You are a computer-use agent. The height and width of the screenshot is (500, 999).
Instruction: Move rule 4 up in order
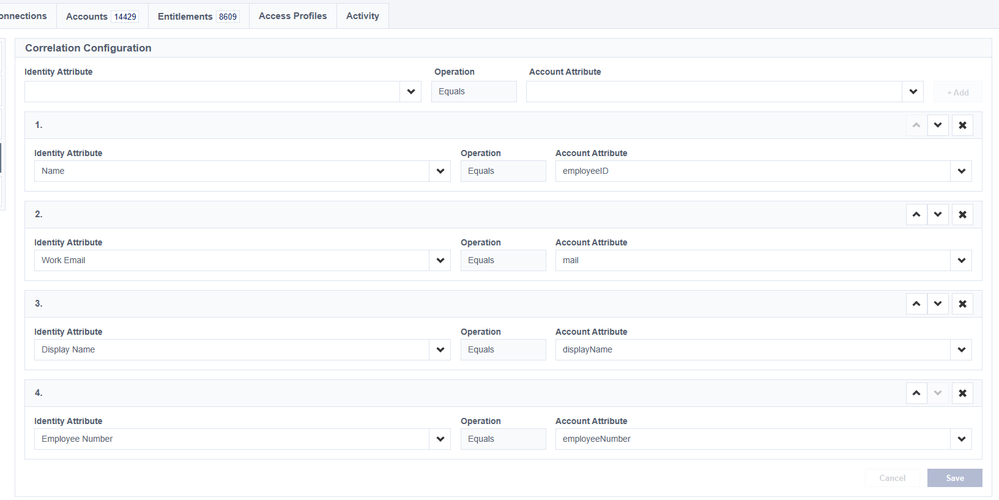pos(916,393)
